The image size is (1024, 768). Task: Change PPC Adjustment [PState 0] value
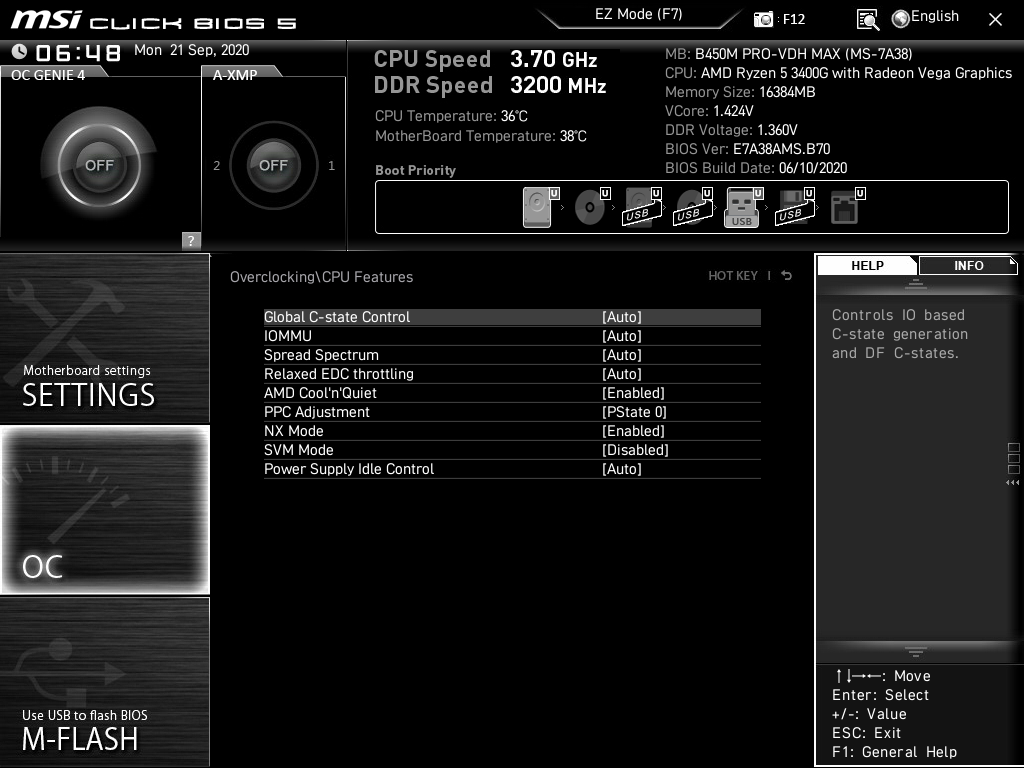pos(634,411)
